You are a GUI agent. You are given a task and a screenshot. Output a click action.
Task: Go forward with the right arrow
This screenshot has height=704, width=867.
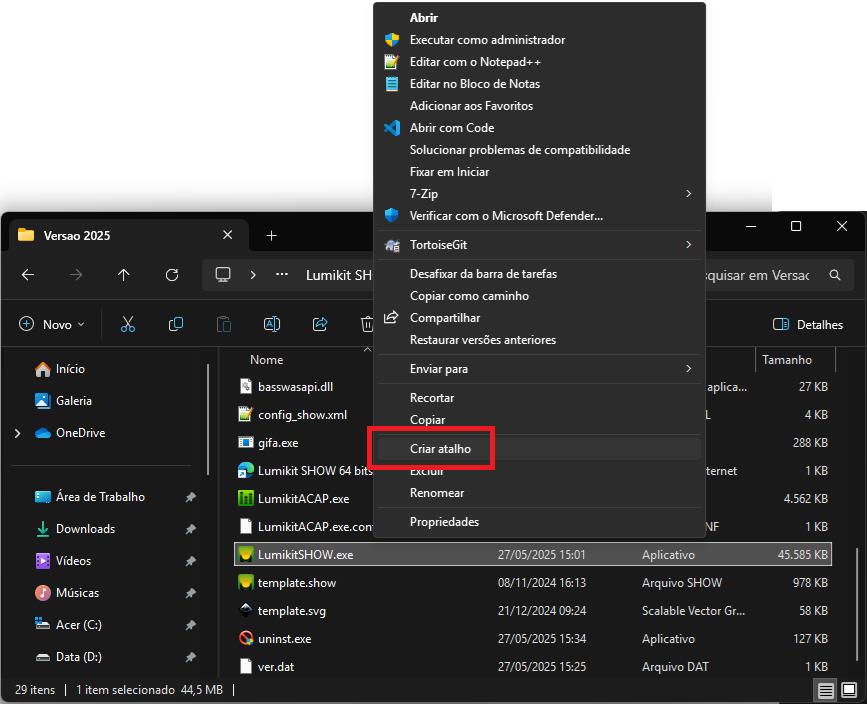coord(76,275)
